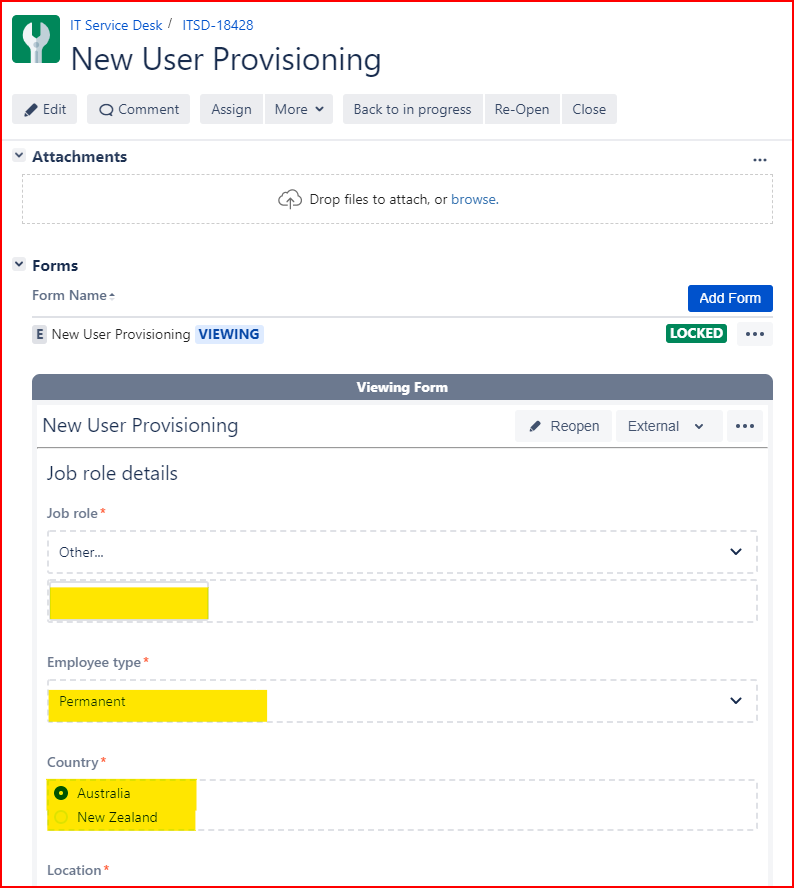Transition issue with Back to in progress

click(x=412, y=109)
